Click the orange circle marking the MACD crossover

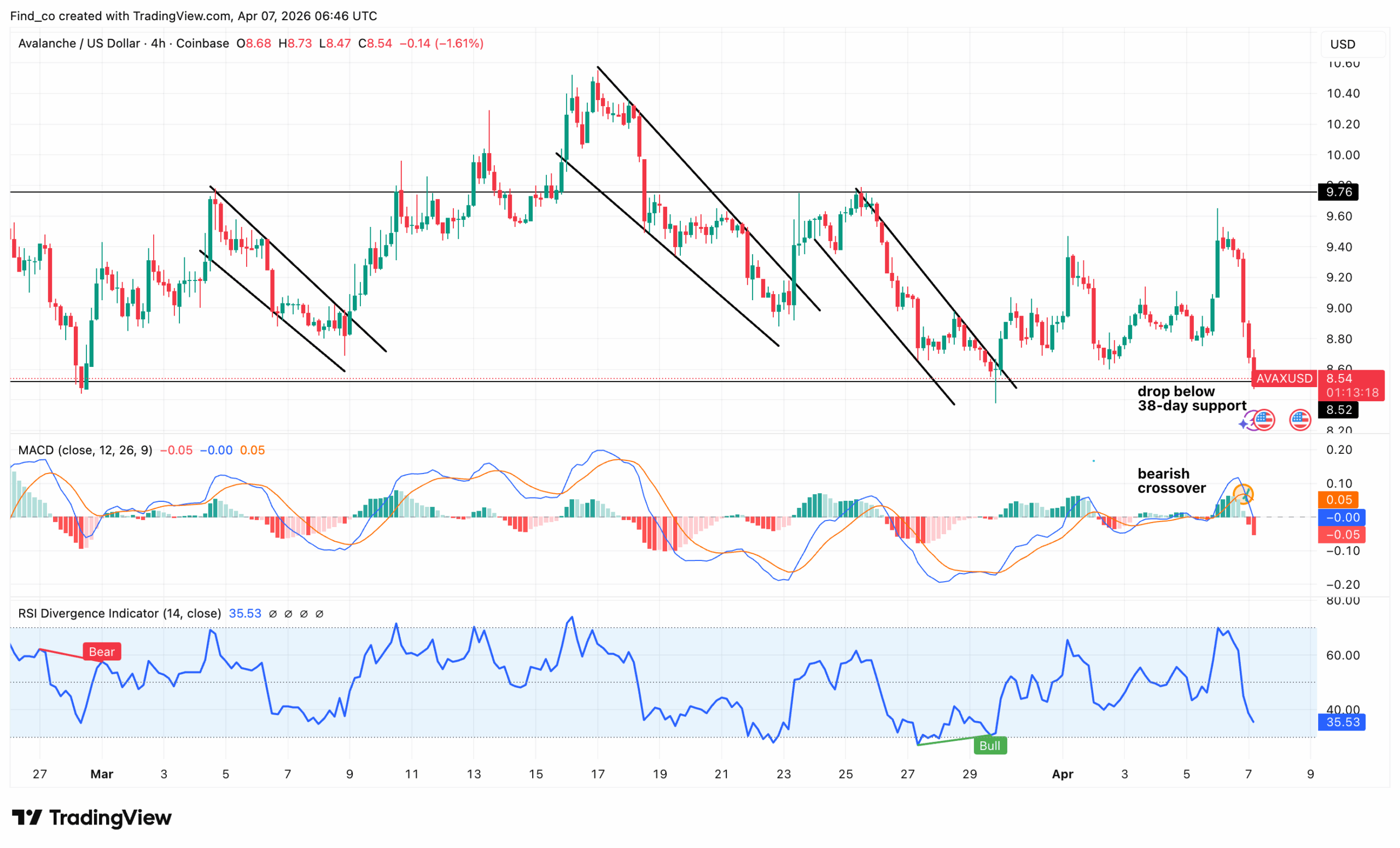pyautogui.click(x=1243, y=494)
